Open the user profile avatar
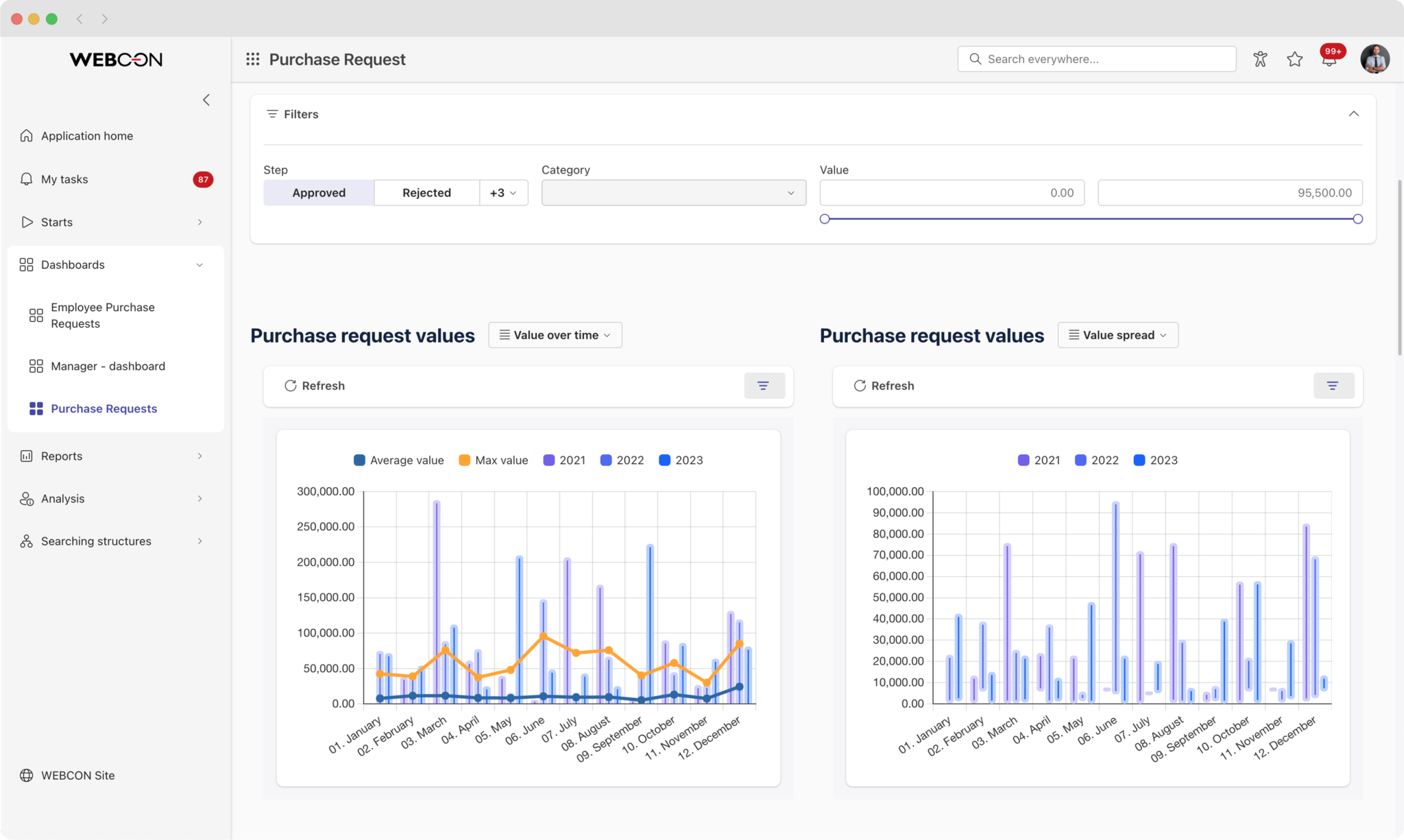This screenshot has height=840, width=1404. [1375, 59]
